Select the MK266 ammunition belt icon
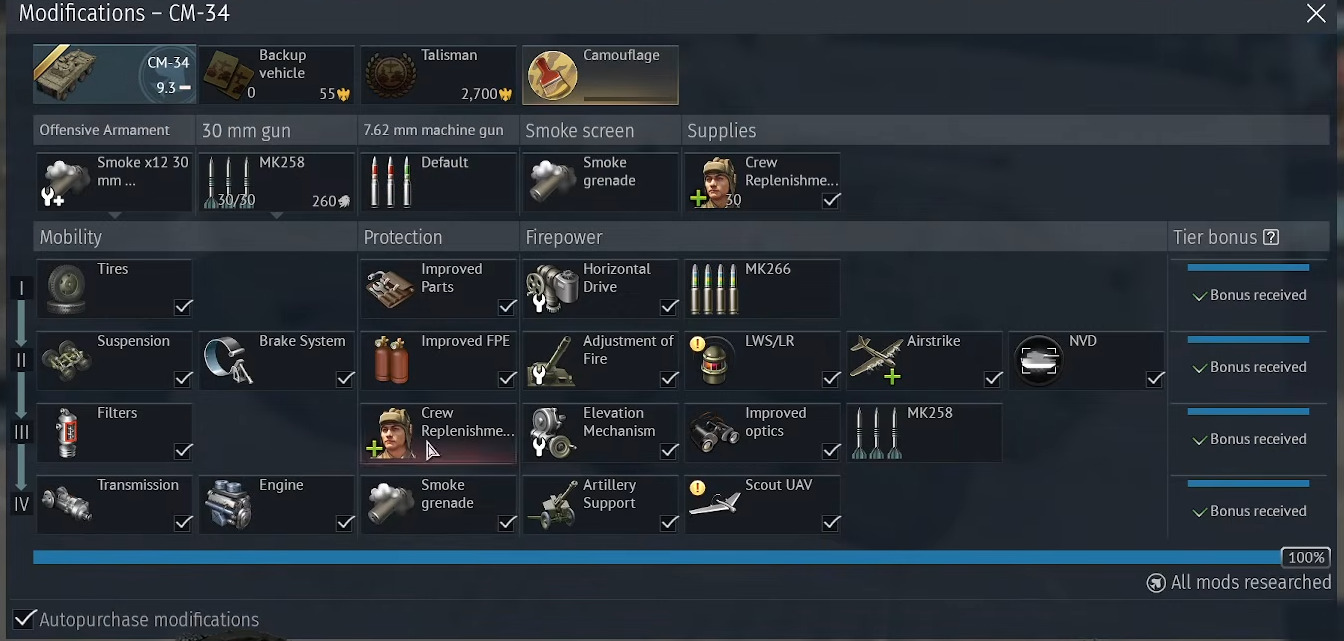Viewport: 1344px width, 641px height. click(x=714, y=290)
